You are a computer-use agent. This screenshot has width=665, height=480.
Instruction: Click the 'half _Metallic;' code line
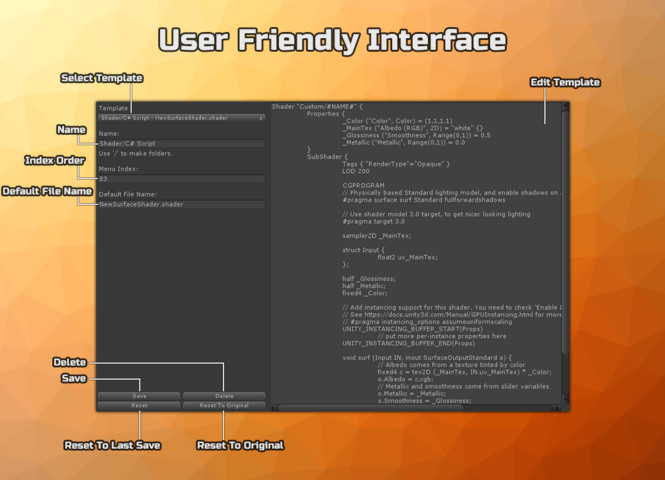point(364,286)
